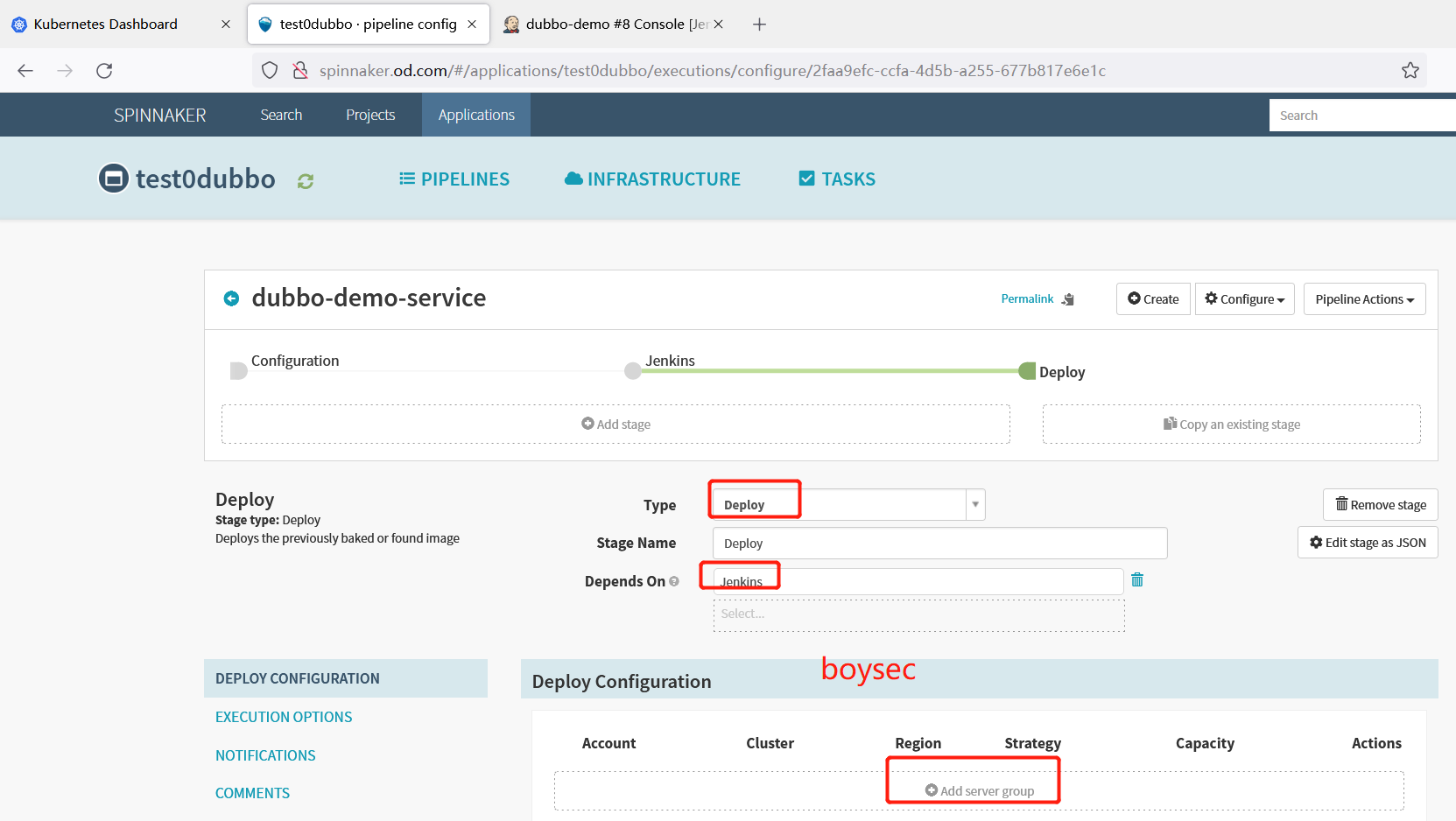Click Edit stage as JSON
Screen dimensions: 1456x821
tap(1368, 543)
